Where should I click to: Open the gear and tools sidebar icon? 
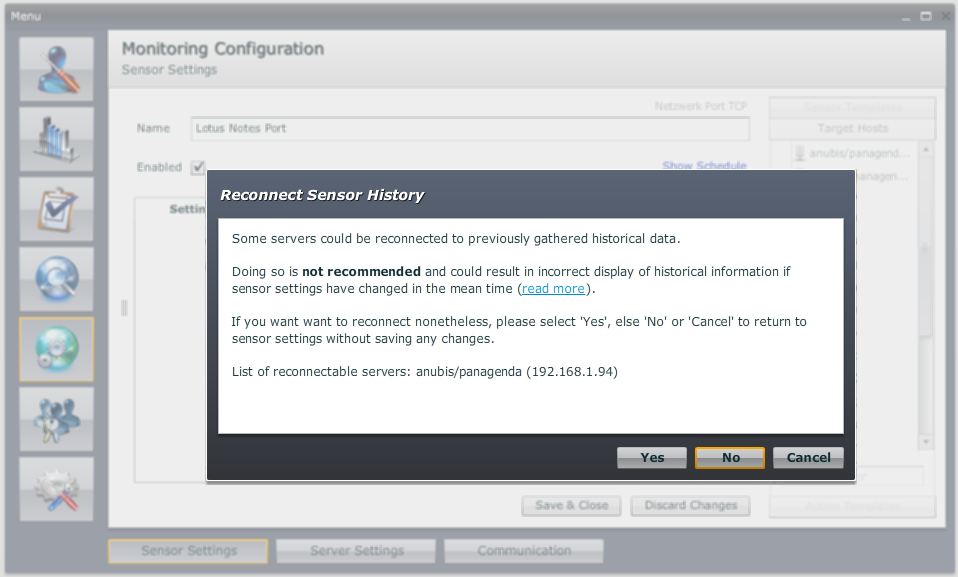[x=57, y=489]
